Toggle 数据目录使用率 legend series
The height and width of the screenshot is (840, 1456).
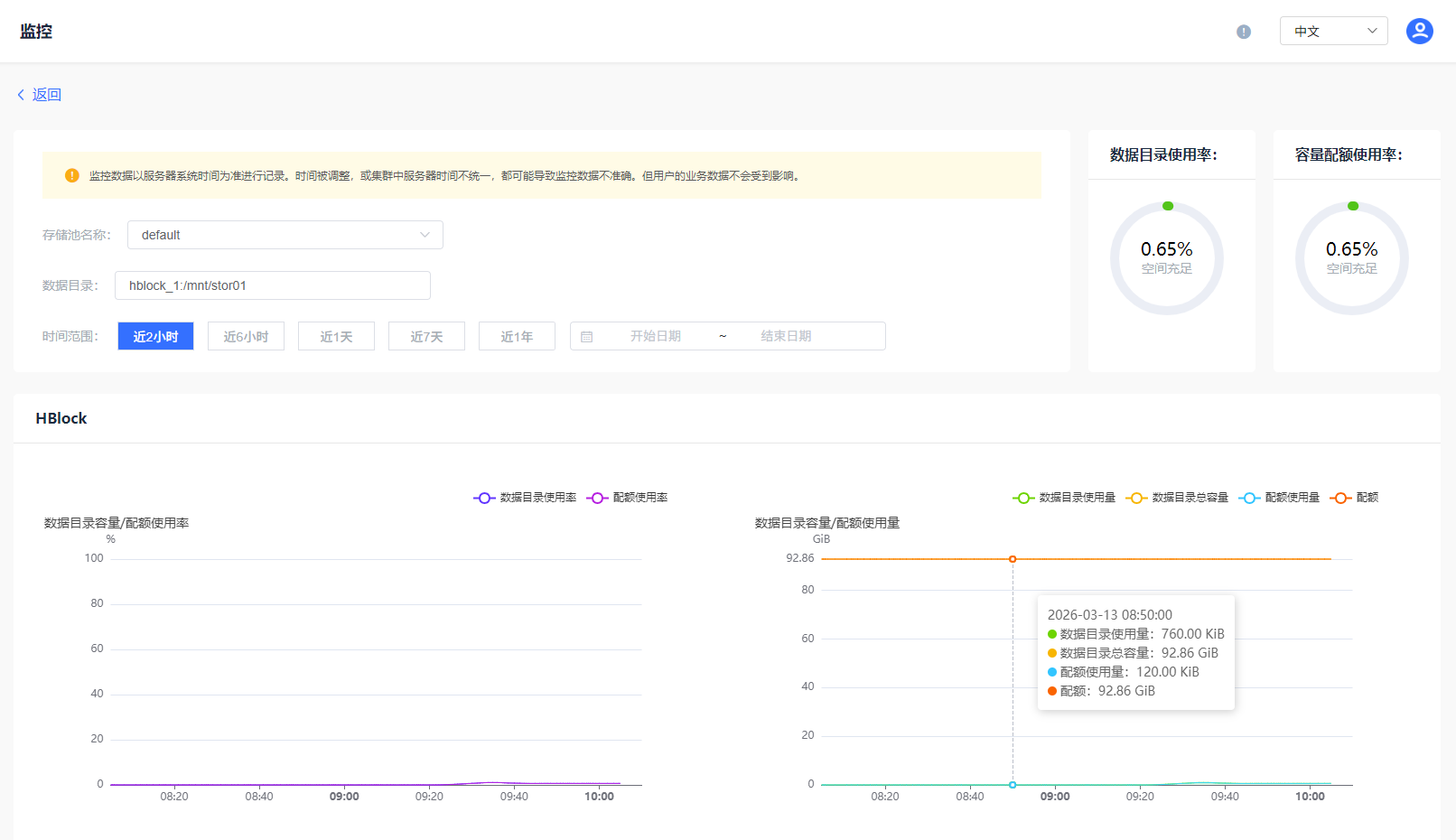tap(526, 498)
